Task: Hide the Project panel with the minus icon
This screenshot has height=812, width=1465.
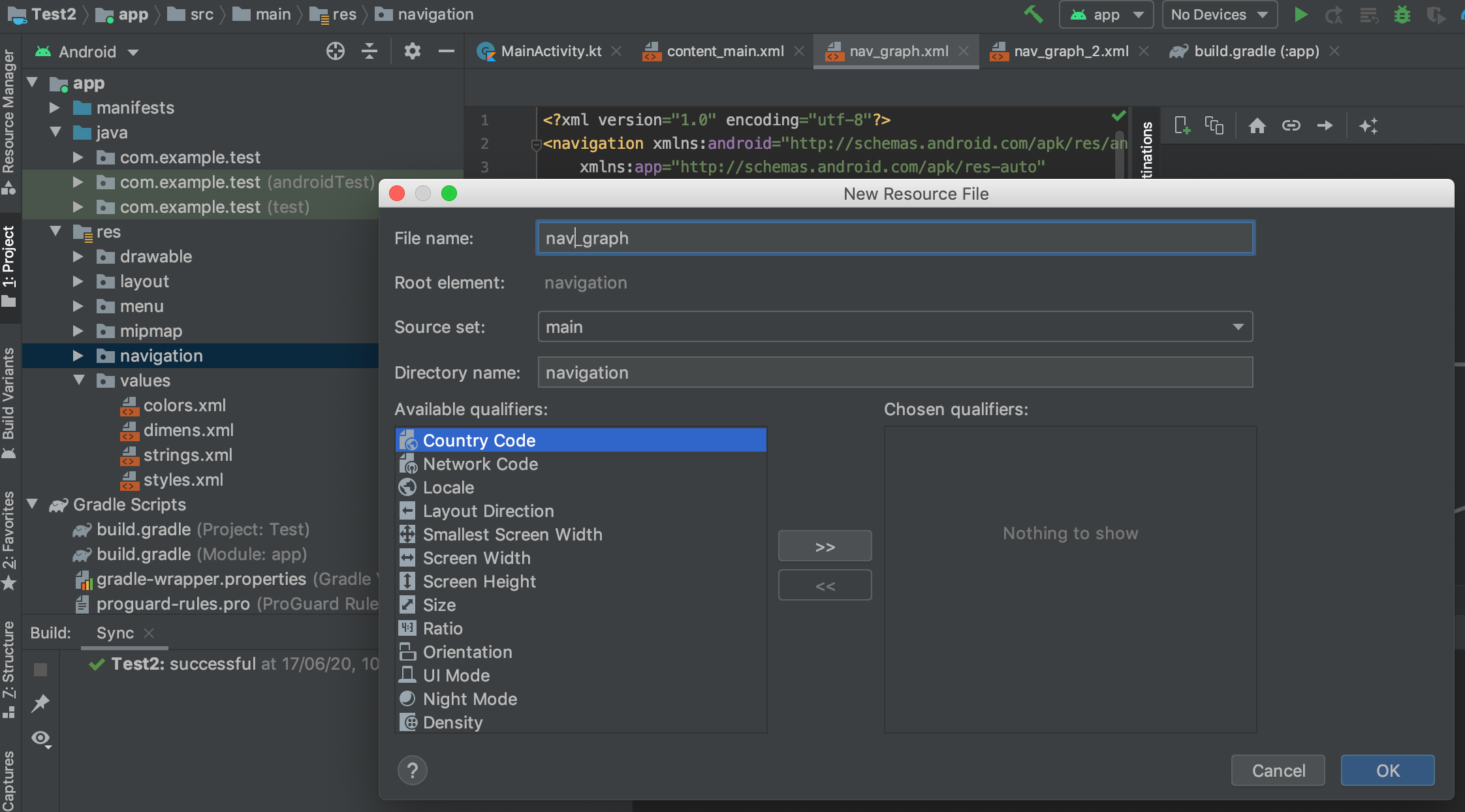Action: [447, 51]
